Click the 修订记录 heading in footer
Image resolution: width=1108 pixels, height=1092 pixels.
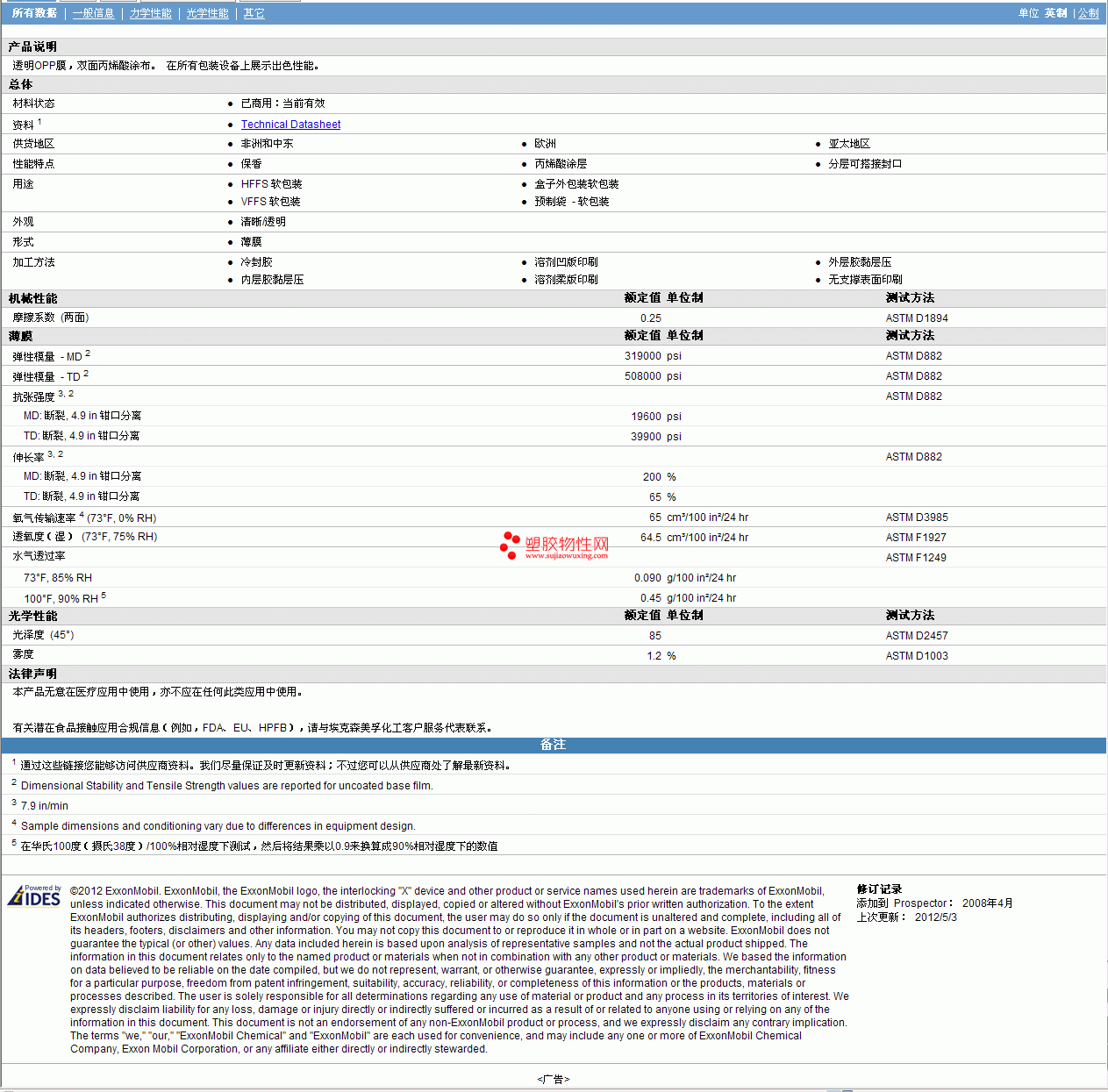[879, 889]
